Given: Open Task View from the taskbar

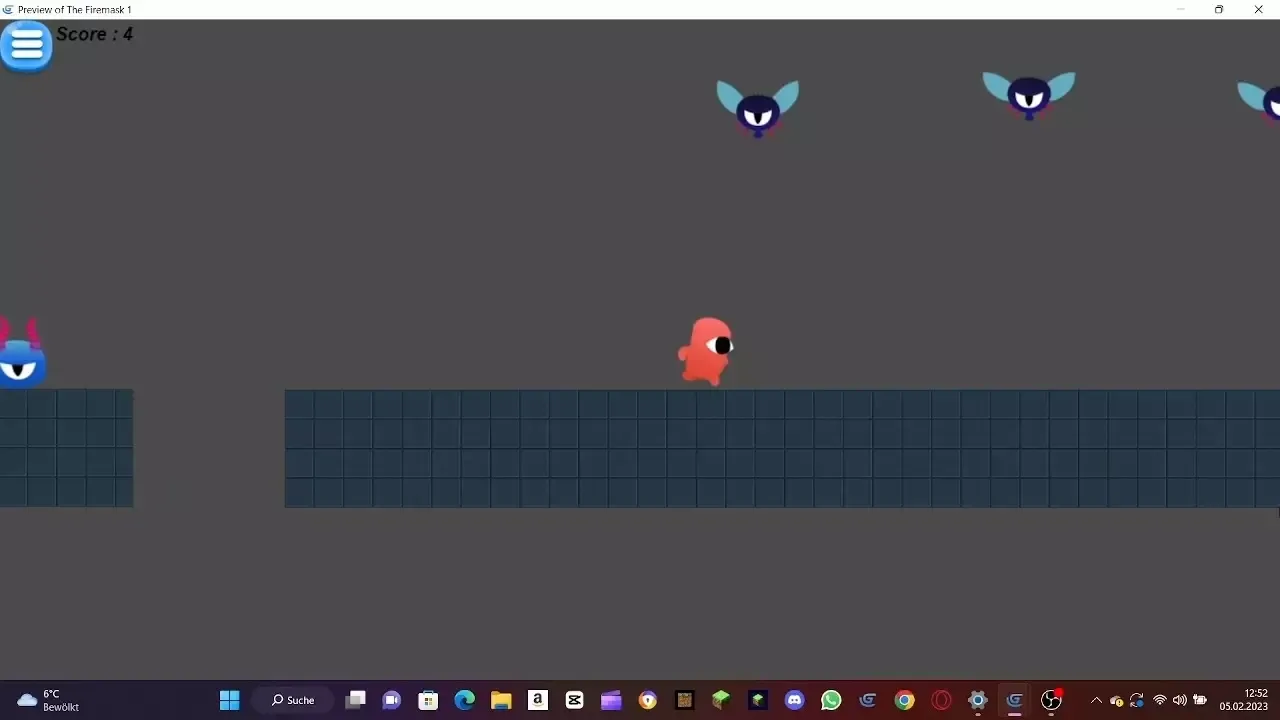Looking at the screenshot, I should 355,700.
